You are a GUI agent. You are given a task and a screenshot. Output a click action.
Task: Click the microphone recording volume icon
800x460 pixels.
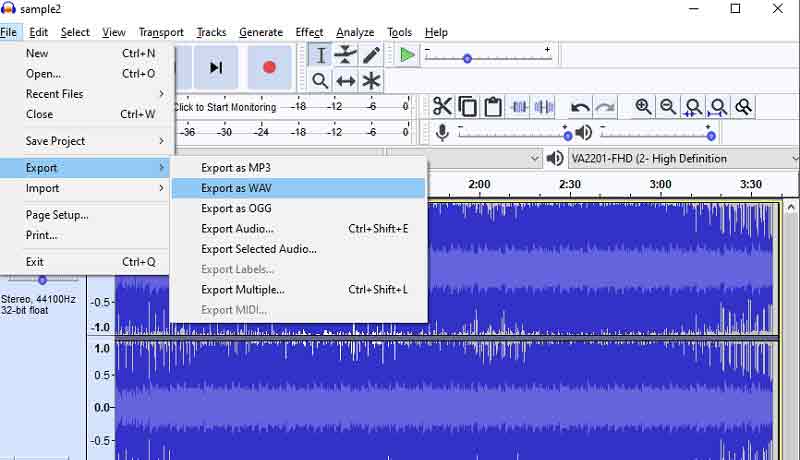point(442,133)
